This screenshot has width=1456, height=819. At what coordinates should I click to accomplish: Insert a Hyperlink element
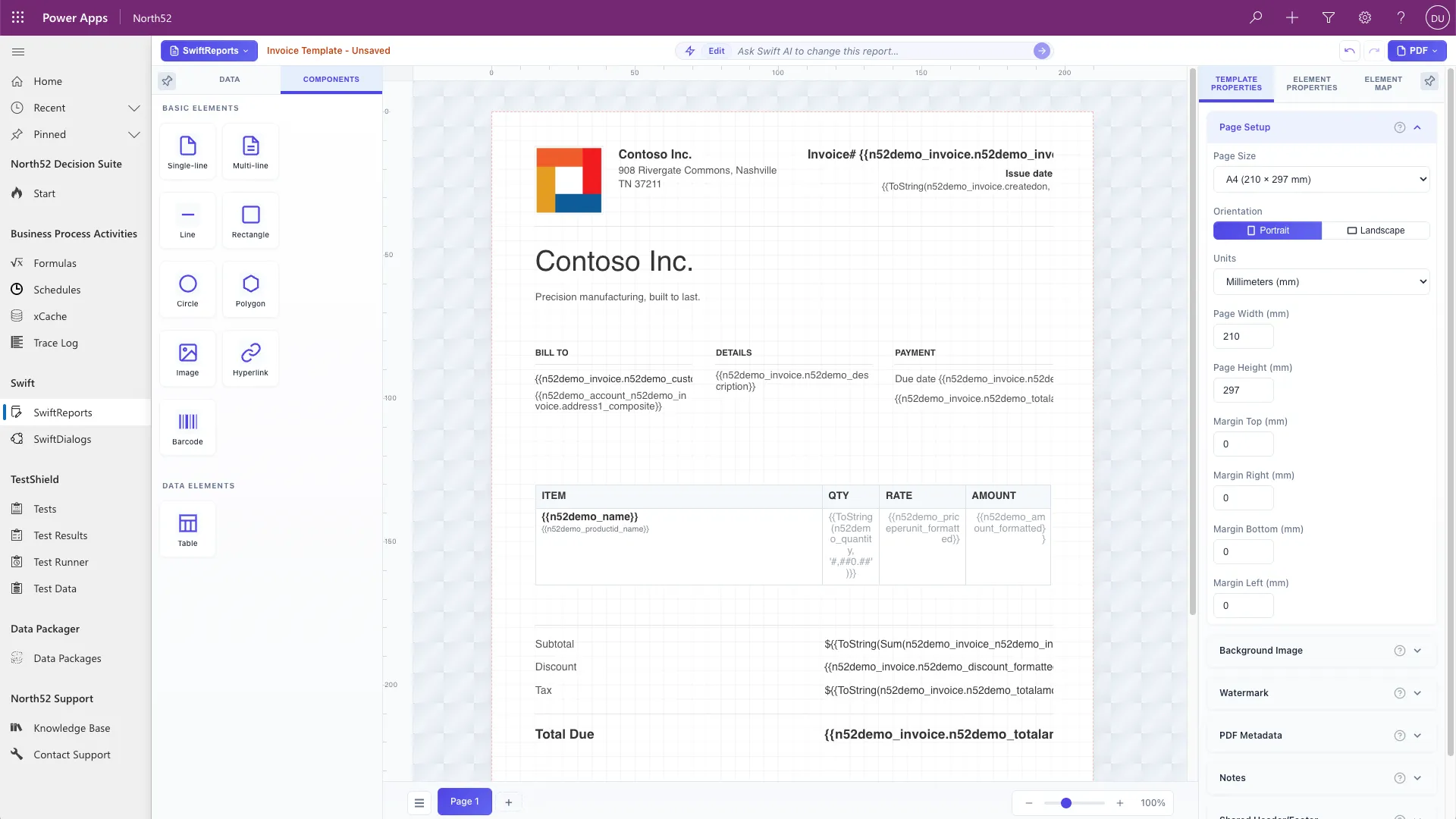tap(250, 359)
